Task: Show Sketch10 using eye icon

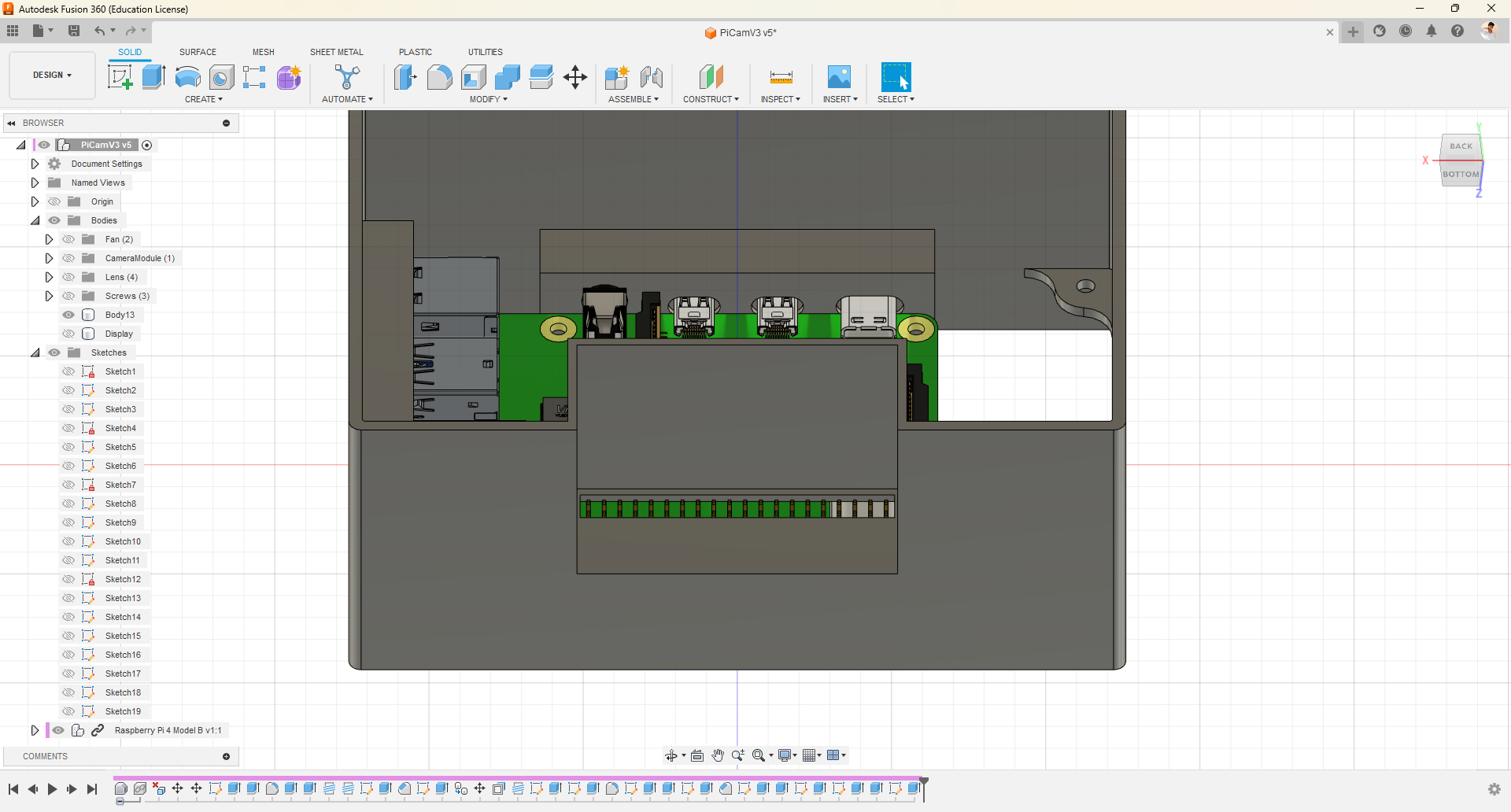Action: pyautogui.click(x=68, y=541)
